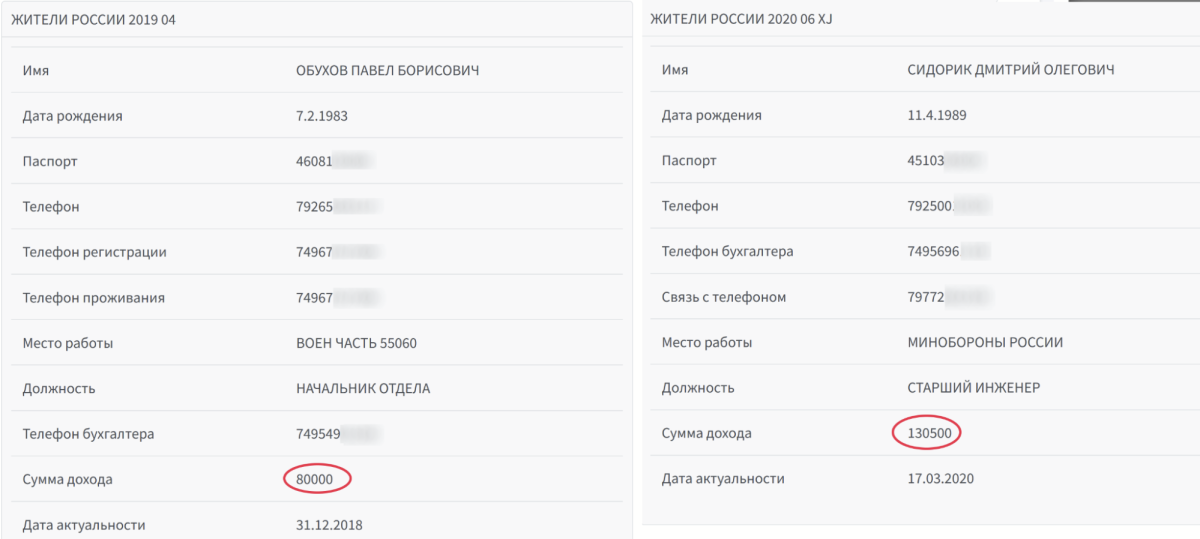
Task: Select the СТАРШИЙ ИНЖЕНЕР position value
Action: (x=976, y=388)
